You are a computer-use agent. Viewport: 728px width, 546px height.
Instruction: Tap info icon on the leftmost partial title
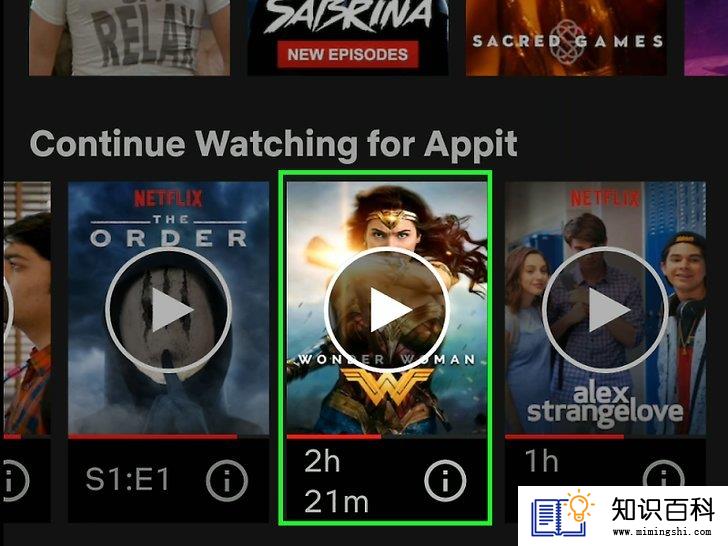pos(14,481)
